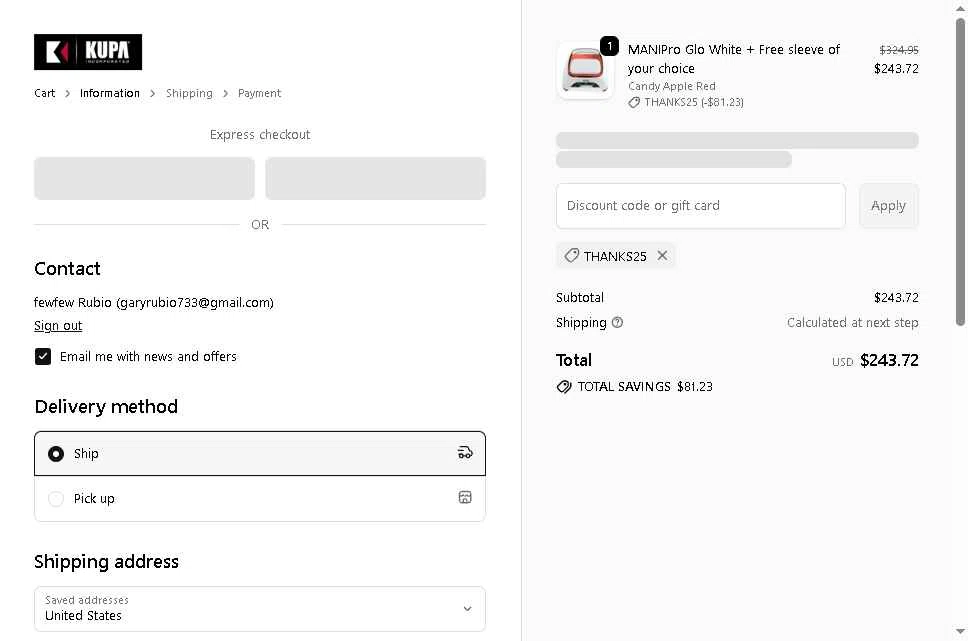
Task: Open the Shipping help question icon
Action: click(617, 322)
